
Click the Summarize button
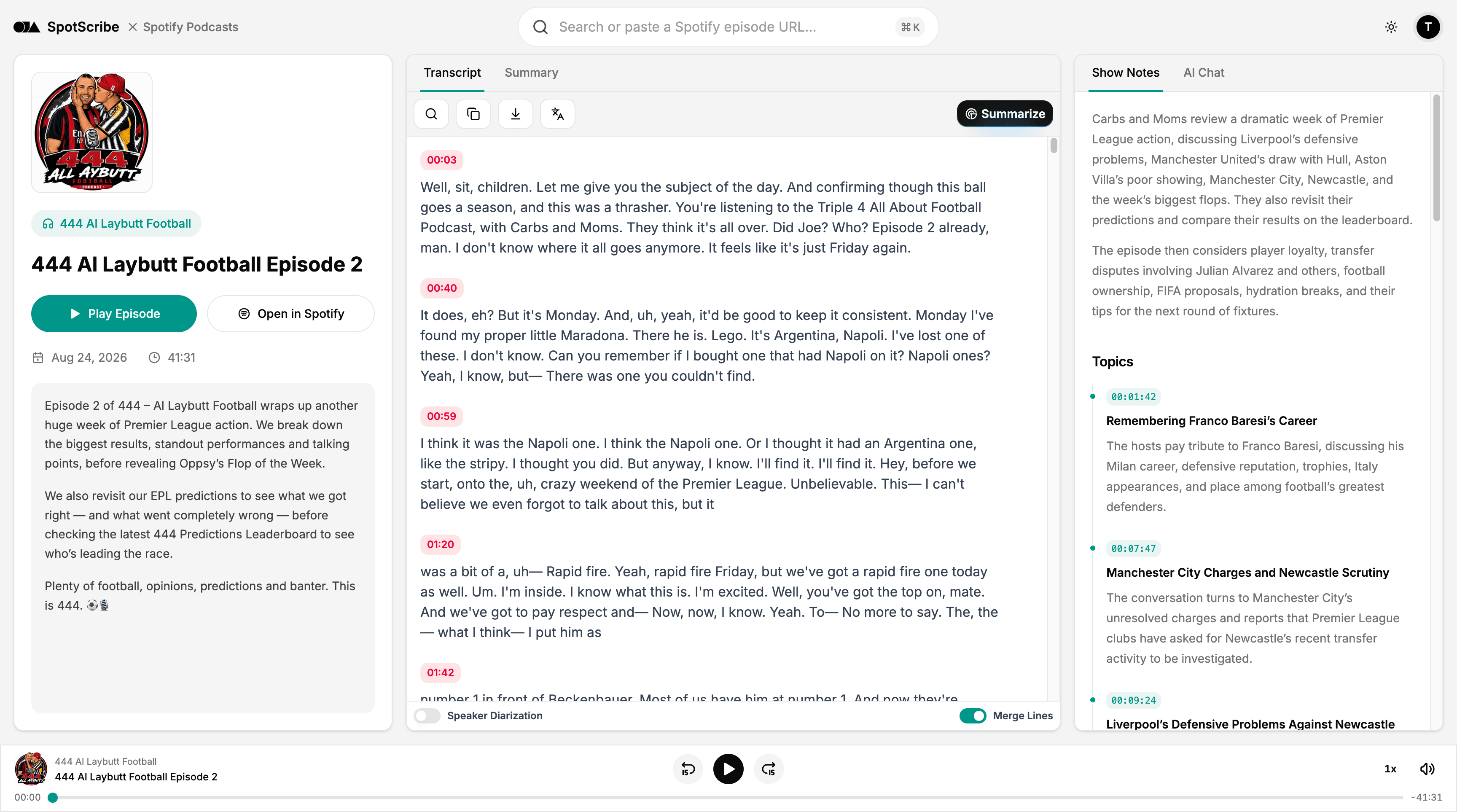pyautogui.click(x=1005, y=114)
